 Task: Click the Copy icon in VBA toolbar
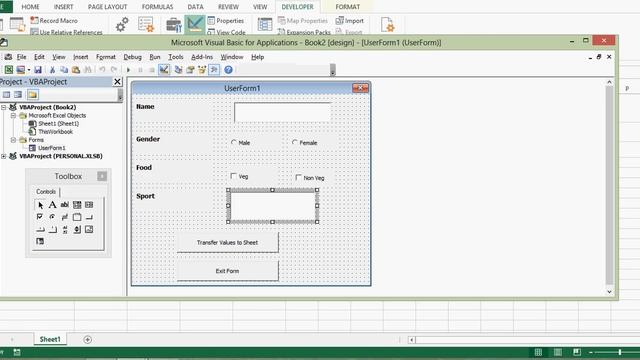coord(64,70)
